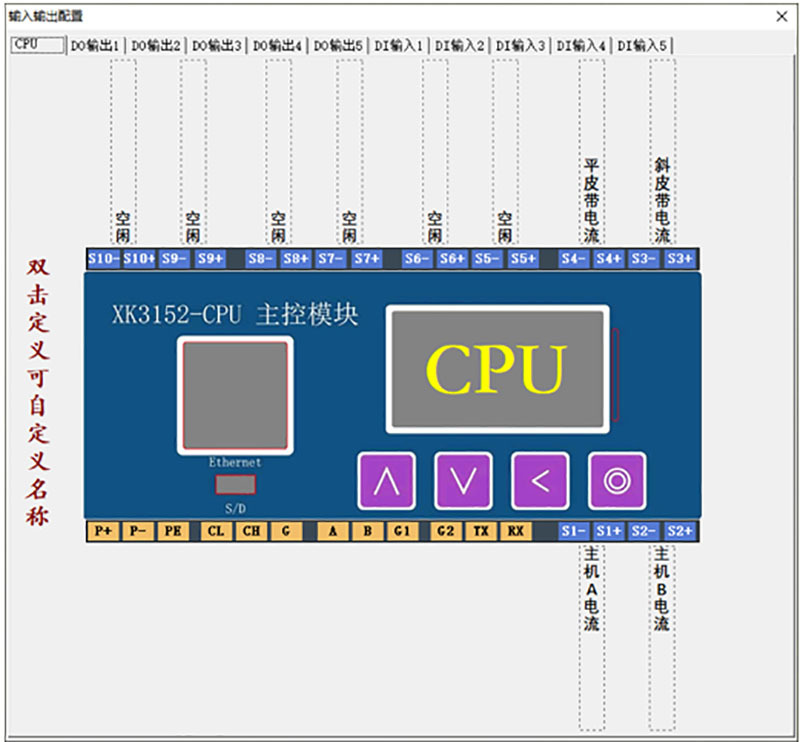
Task: Click the RX terminal
Action: coord(516,531)
